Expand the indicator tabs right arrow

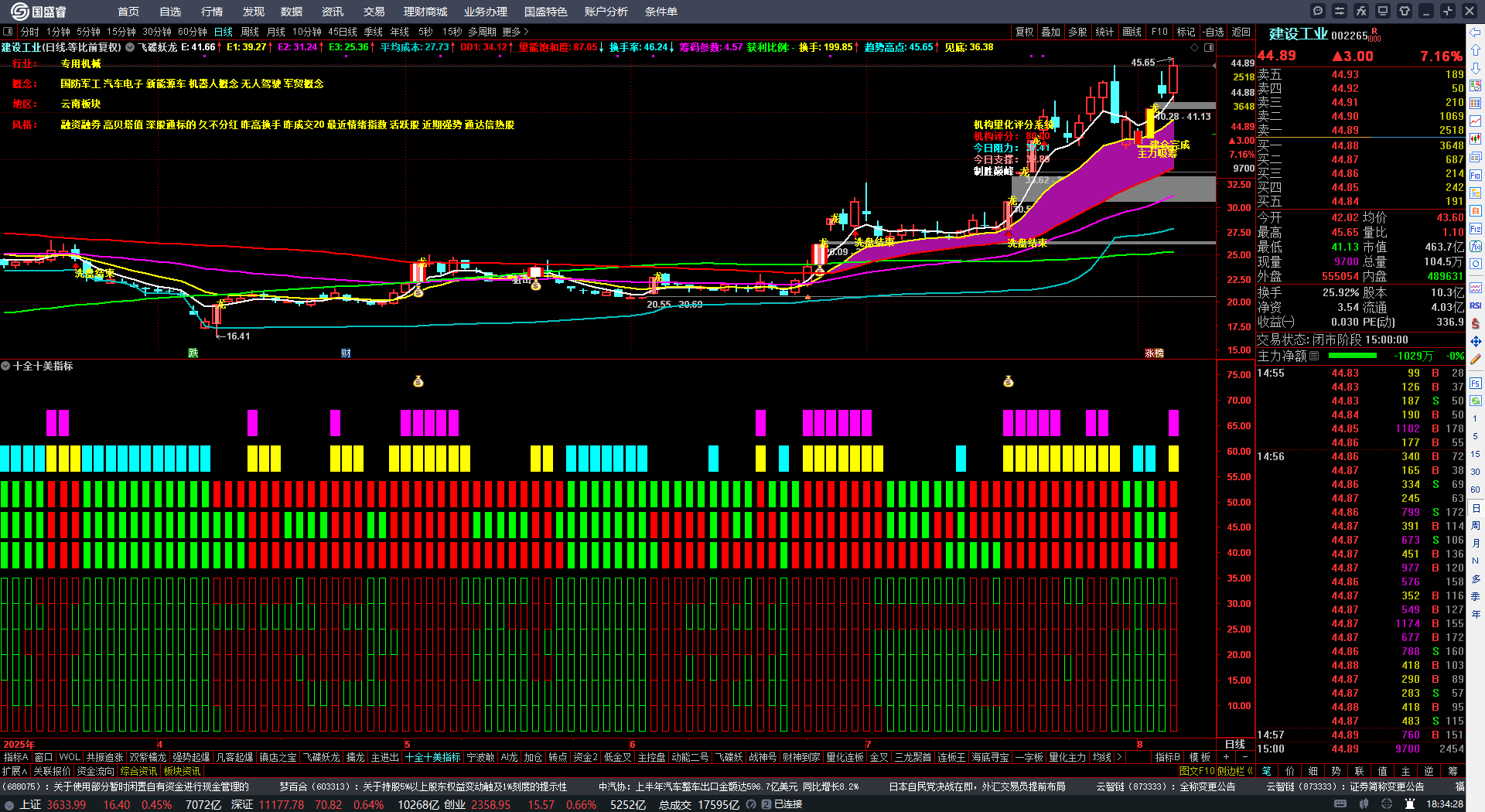tap(1118, 757)
